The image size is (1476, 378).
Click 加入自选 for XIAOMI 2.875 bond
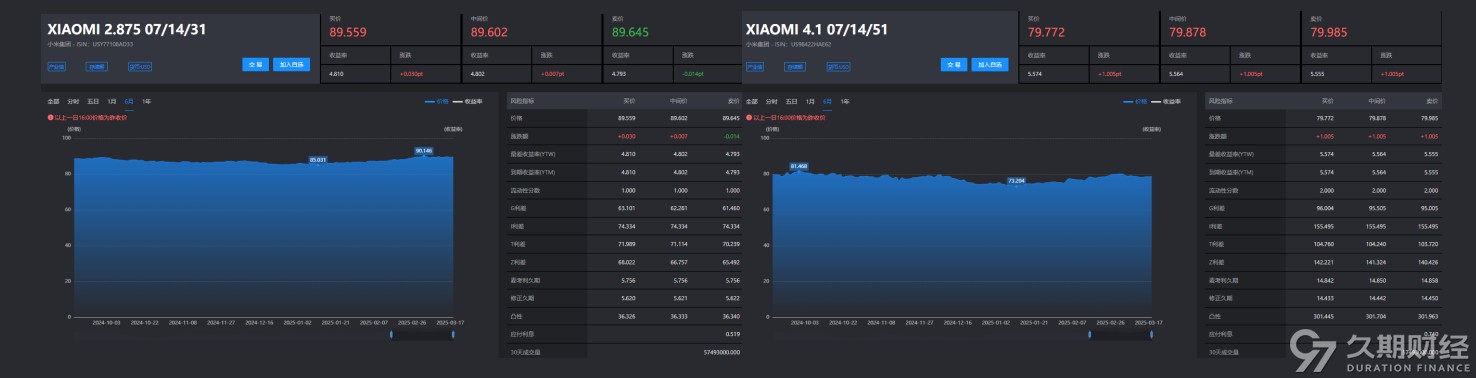291,65
